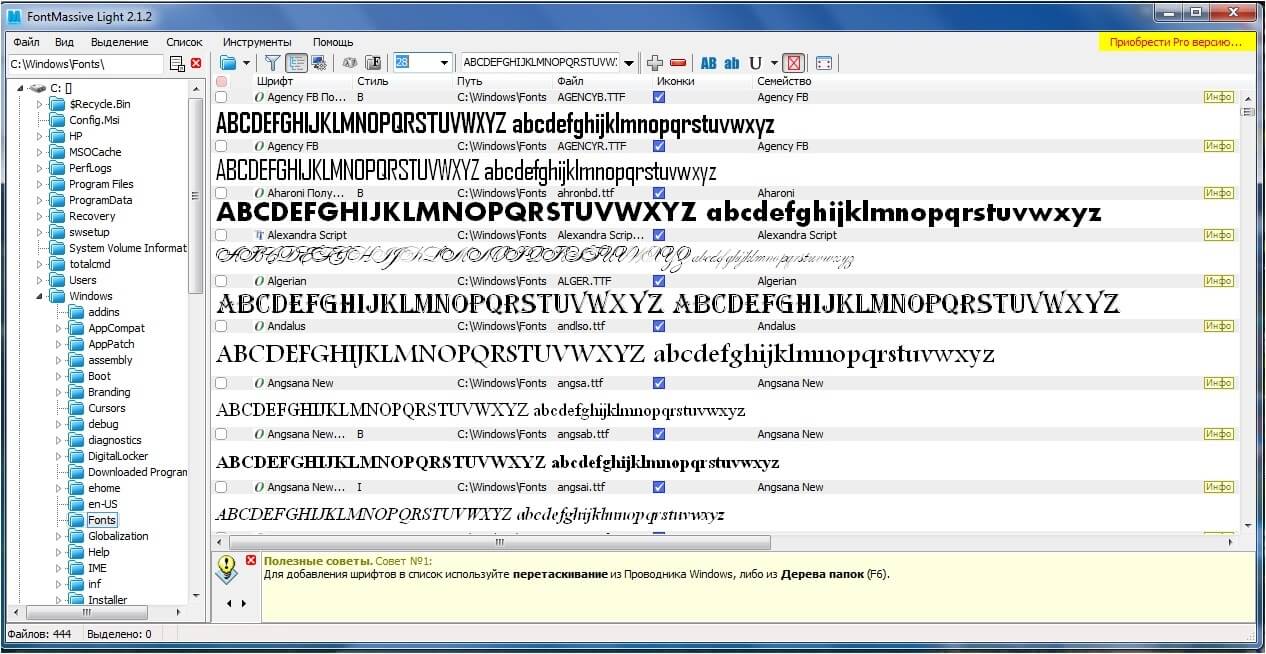
Task: Click the lightbulb tips icon
Action: [x=228, y=568]
